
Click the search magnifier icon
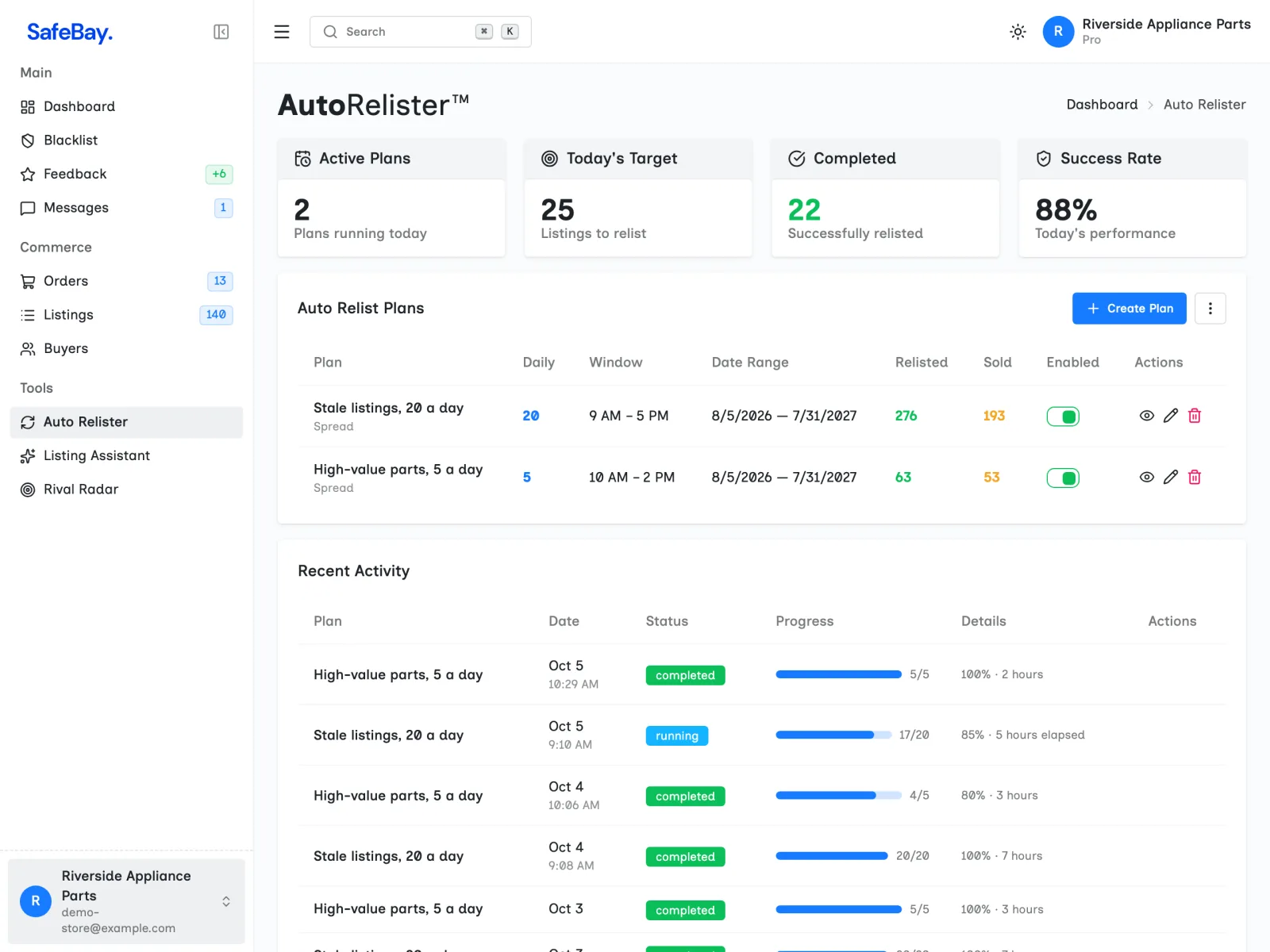330,32
